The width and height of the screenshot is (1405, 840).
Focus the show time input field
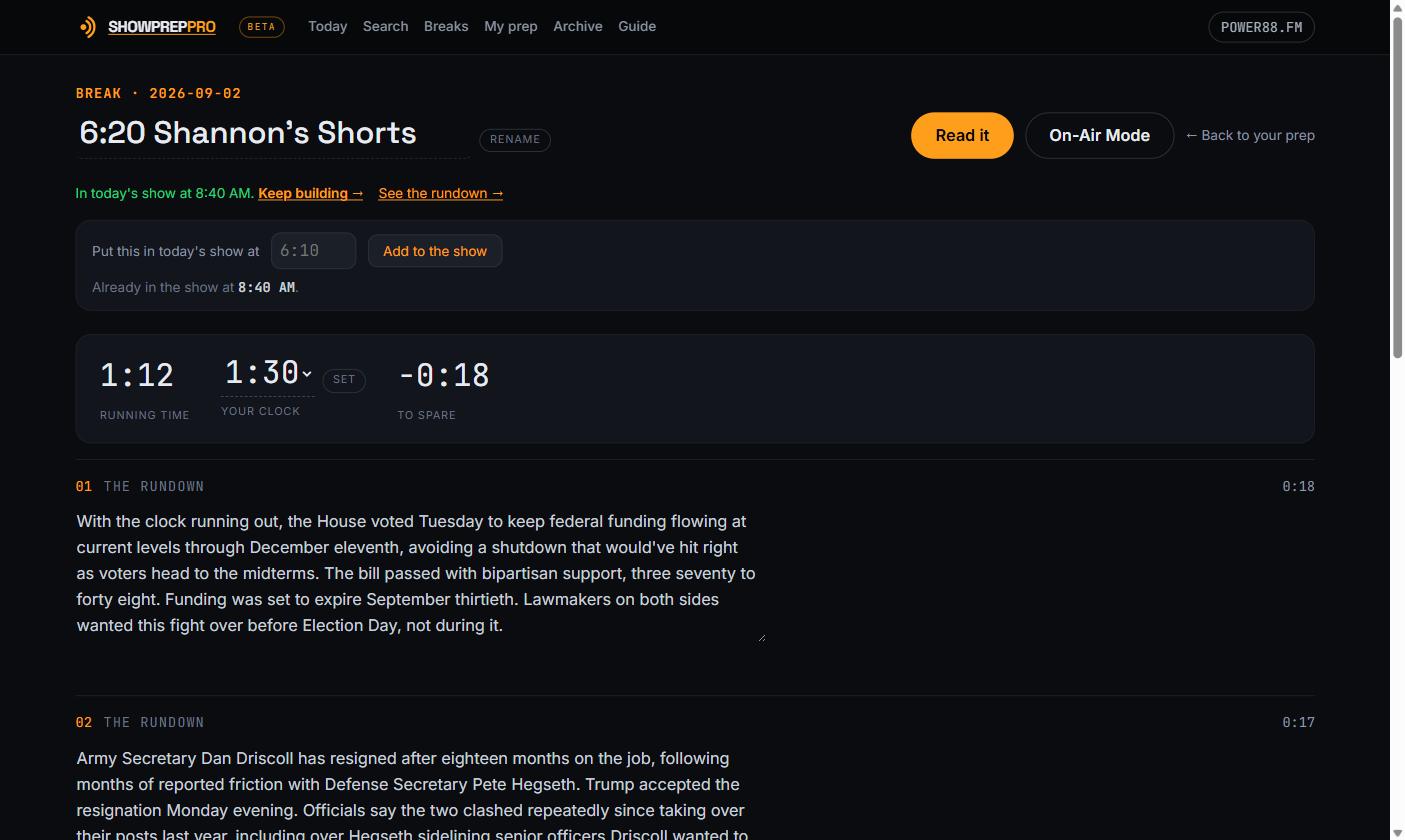(313, 251)
